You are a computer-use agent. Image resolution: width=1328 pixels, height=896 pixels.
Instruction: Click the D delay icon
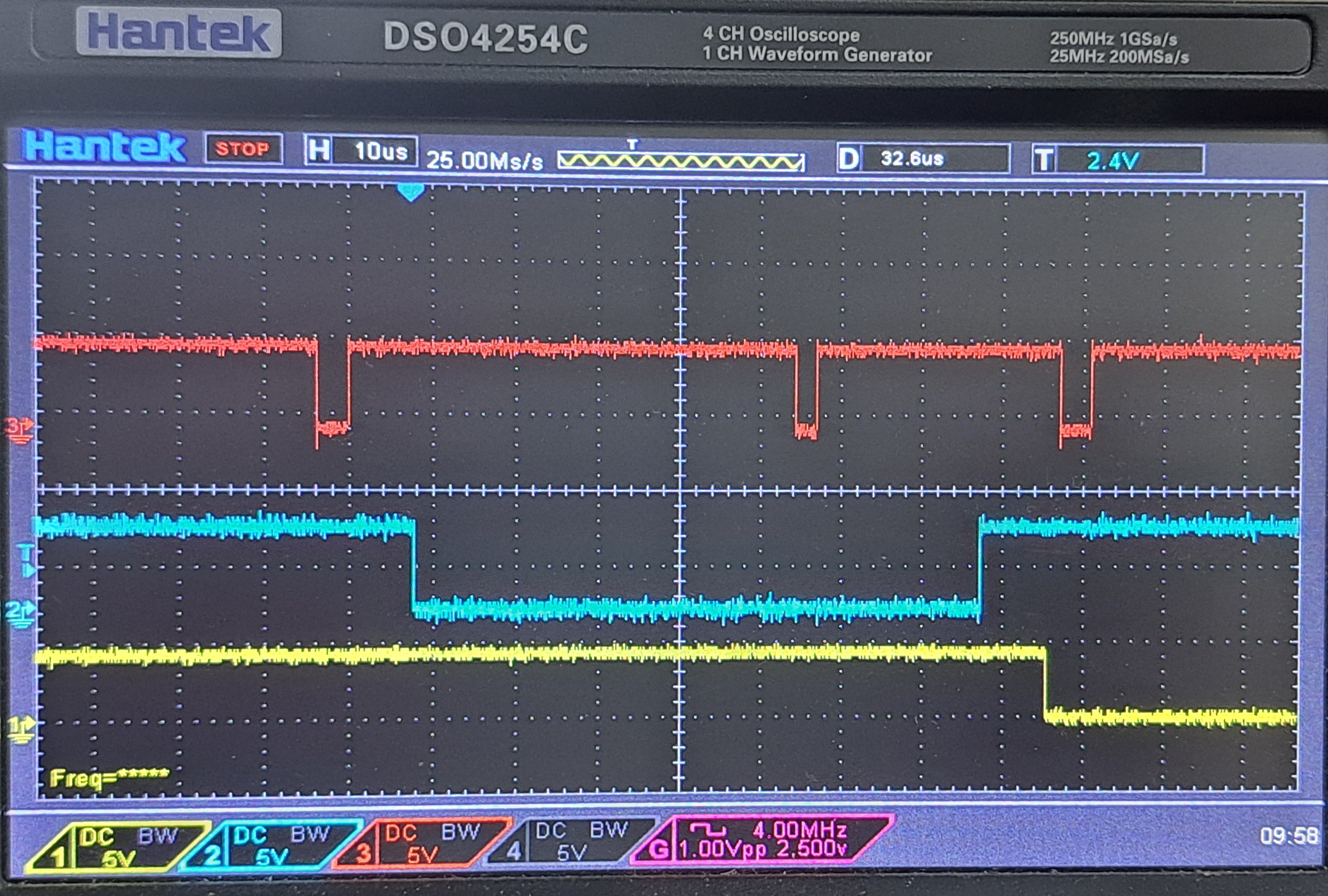[849, 159]
